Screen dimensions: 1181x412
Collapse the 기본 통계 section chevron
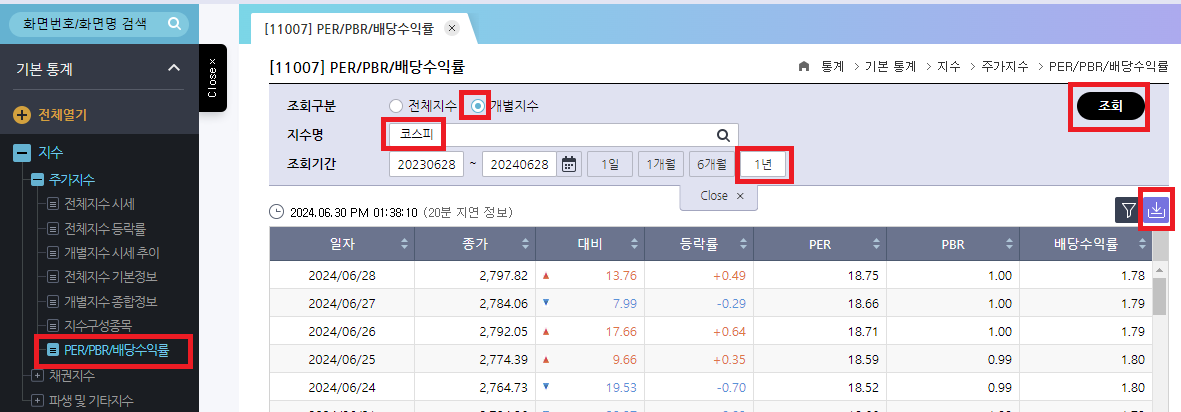pos(173,69)
